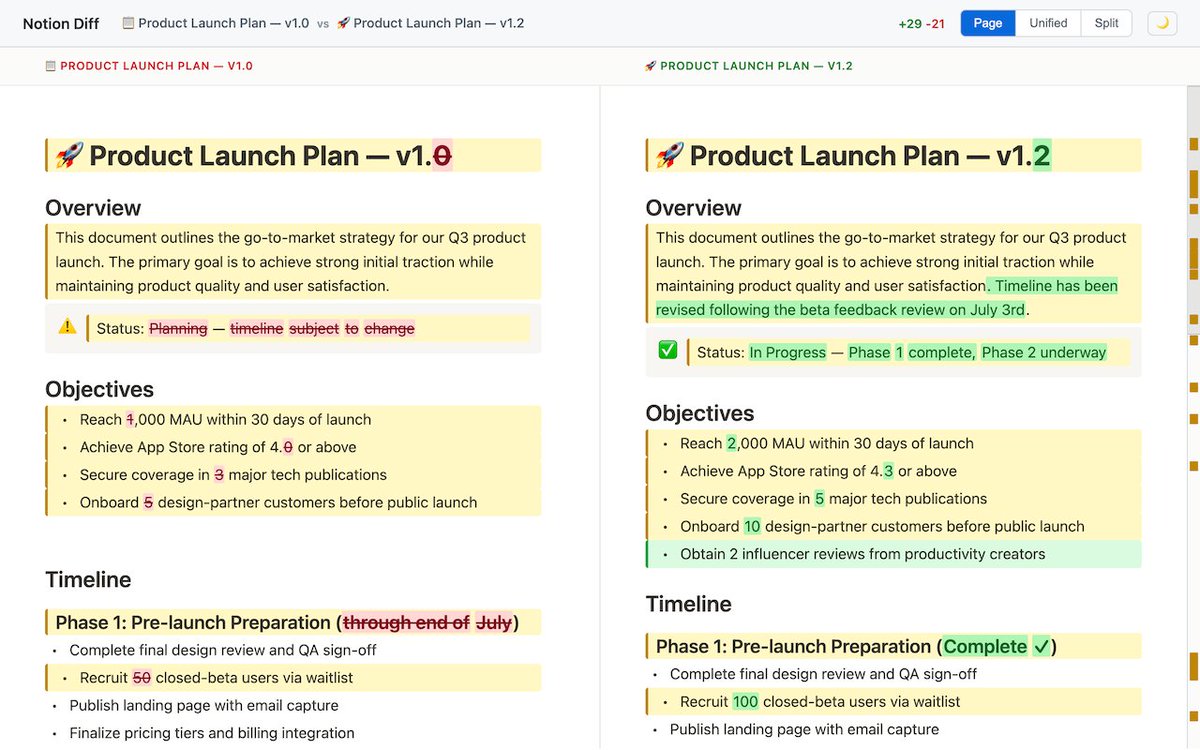The image size is (1200, 750).
Task: Click the Objectives heading in the left pane
Action: click(100, 390)
